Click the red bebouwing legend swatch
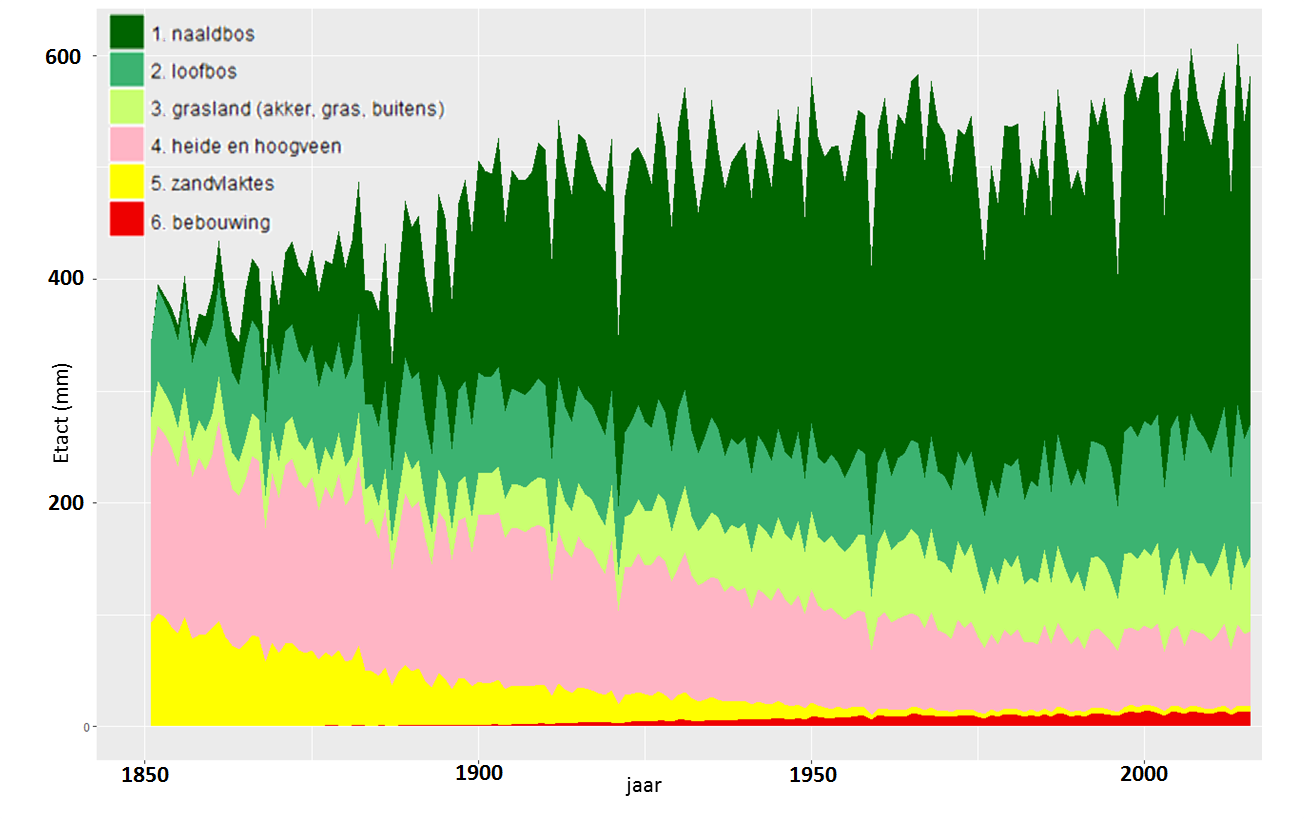The height and width of the screenshot is (819, 1304). (127, 221)
